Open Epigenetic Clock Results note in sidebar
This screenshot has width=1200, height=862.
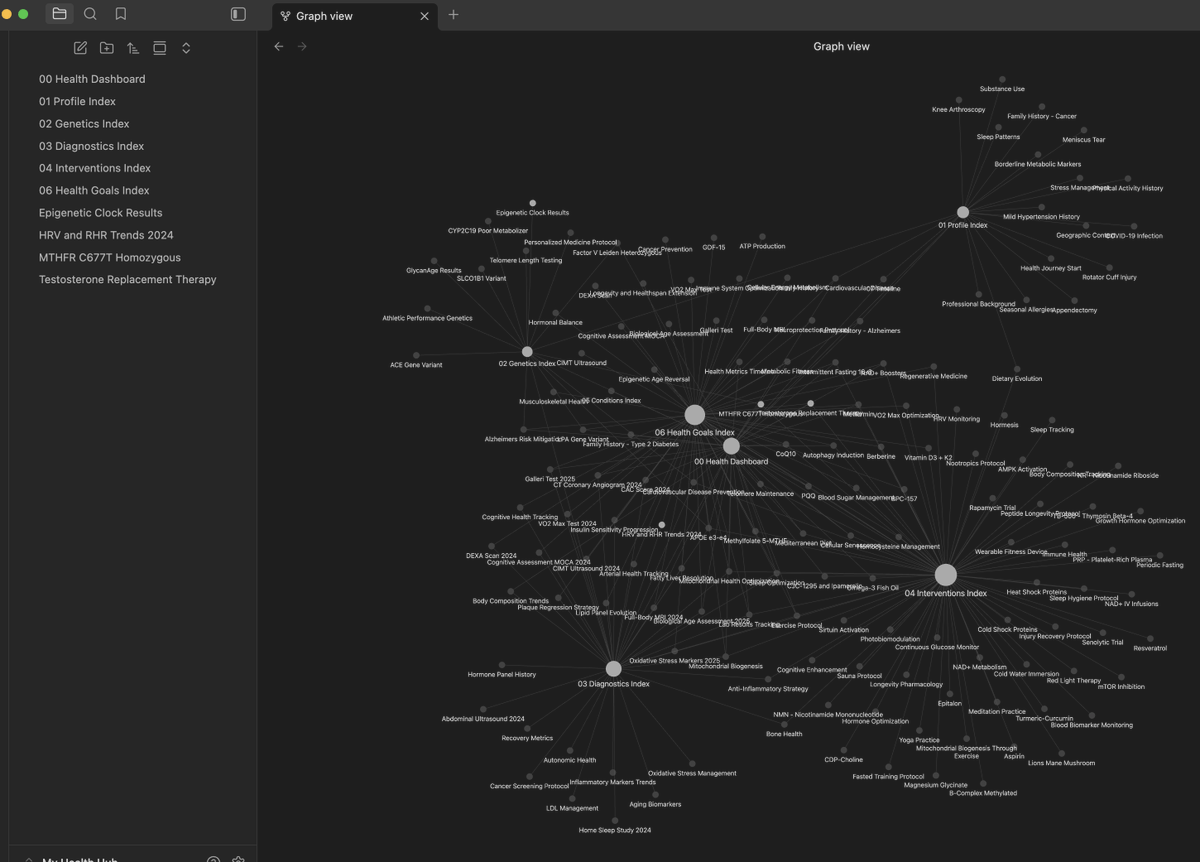pos(100,213)
